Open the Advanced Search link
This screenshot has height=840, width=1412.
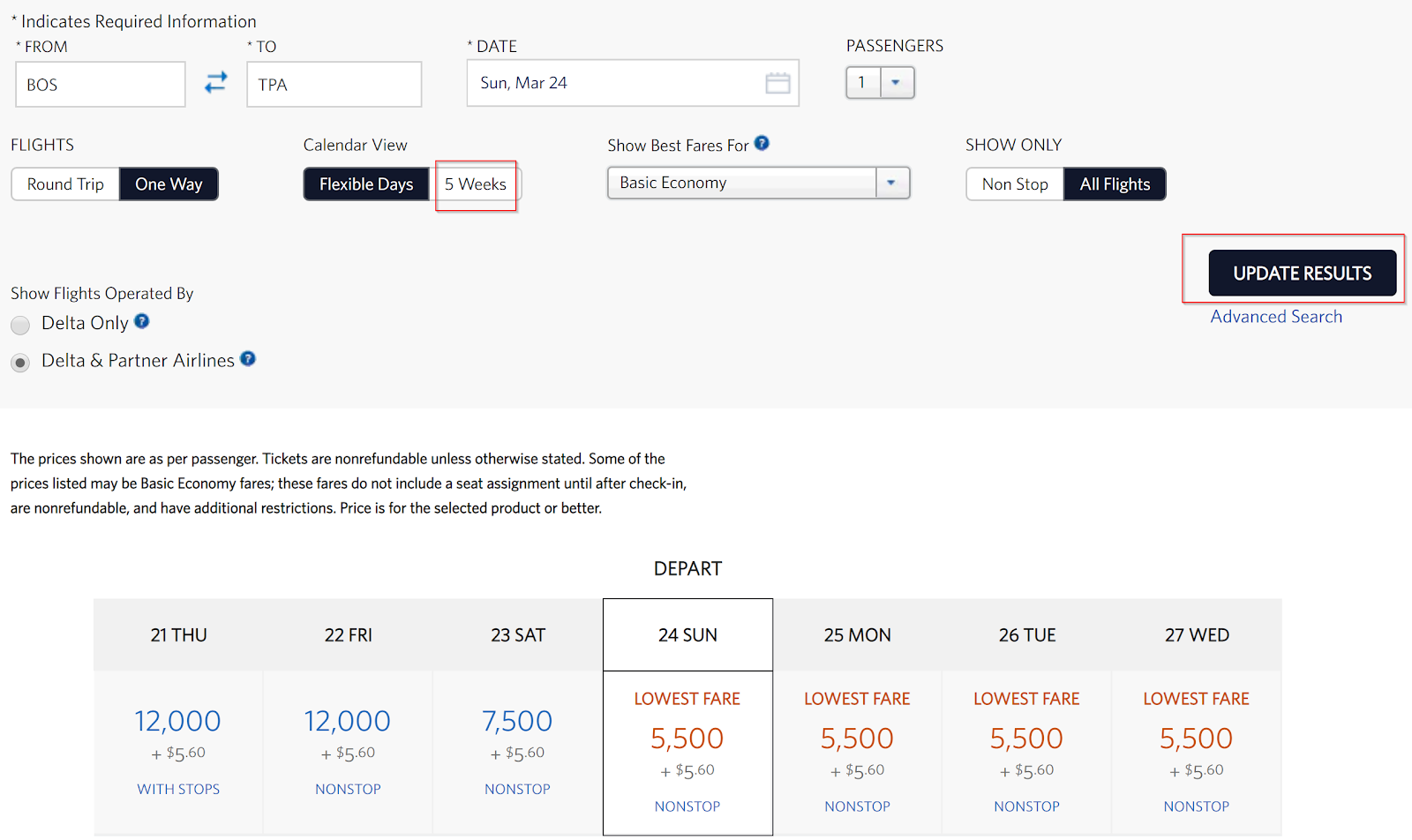(1276, 317)
